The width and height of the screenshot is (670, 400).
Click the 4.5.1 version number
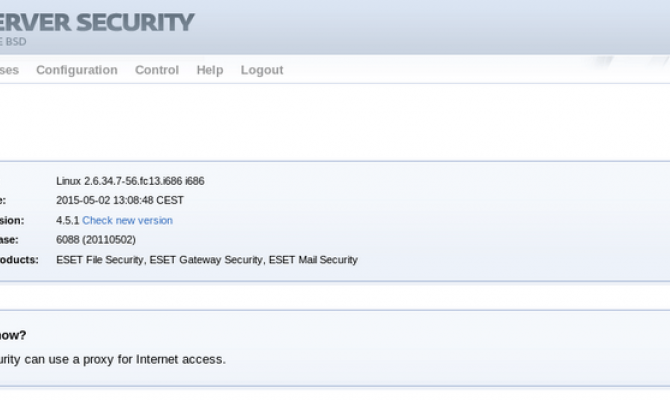click(x=67, y=220)
